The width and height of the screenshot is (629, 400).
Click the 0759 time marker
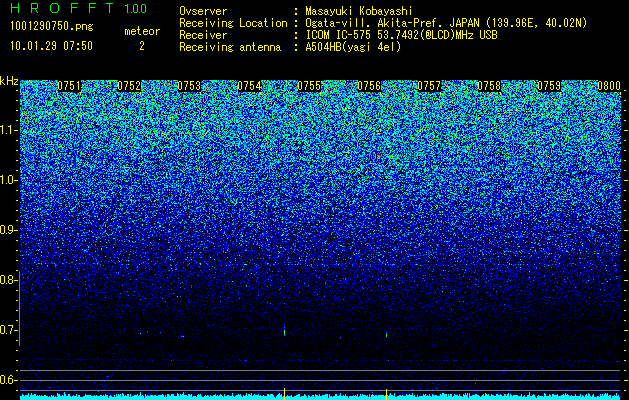point(549,86)
